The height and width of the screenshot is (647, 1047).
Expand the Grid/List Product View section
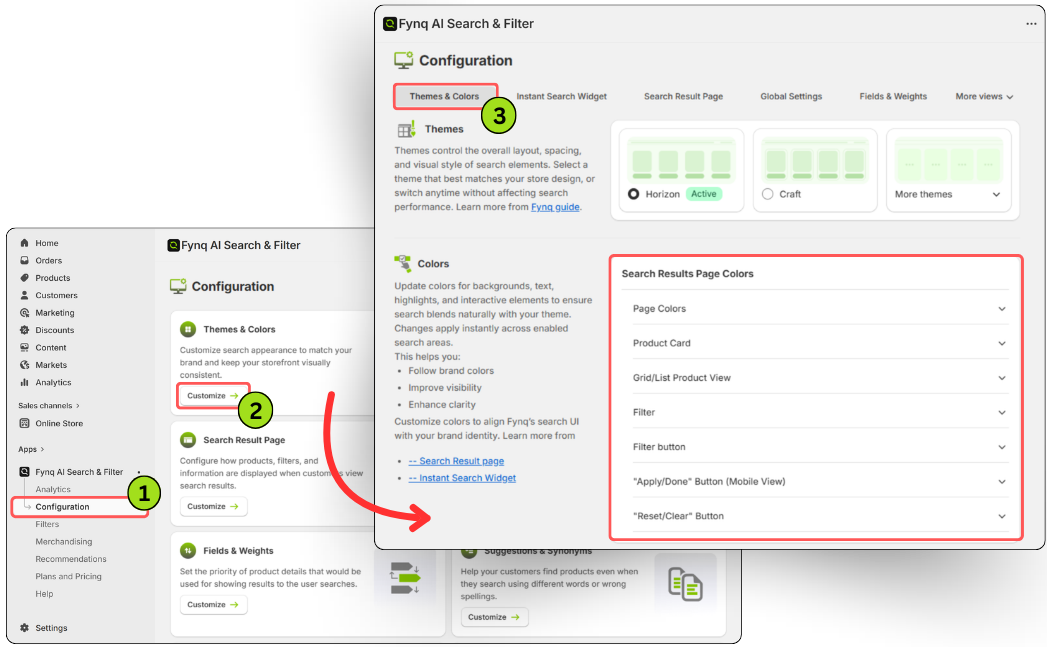tap(820, 378)
